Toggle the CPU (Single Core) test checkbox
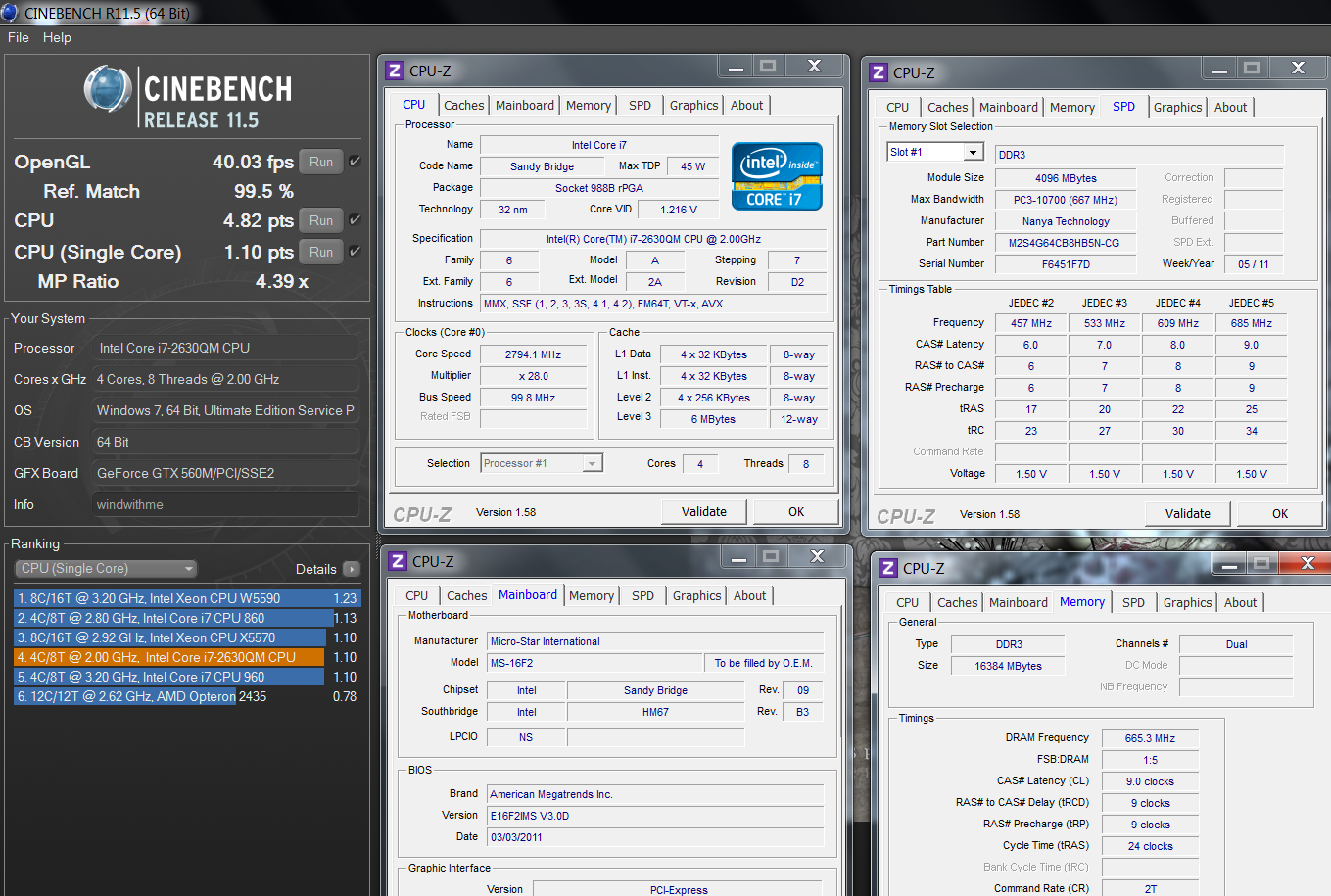The width and height of the screenshot is (1331, 896). coord(355,252)
